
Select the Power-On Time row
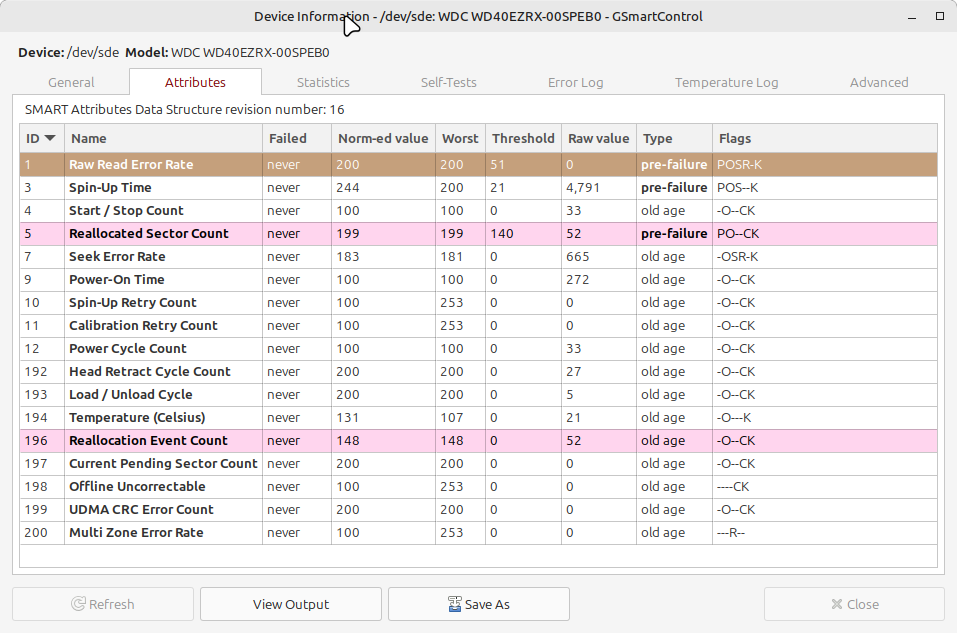click(478, 280)
